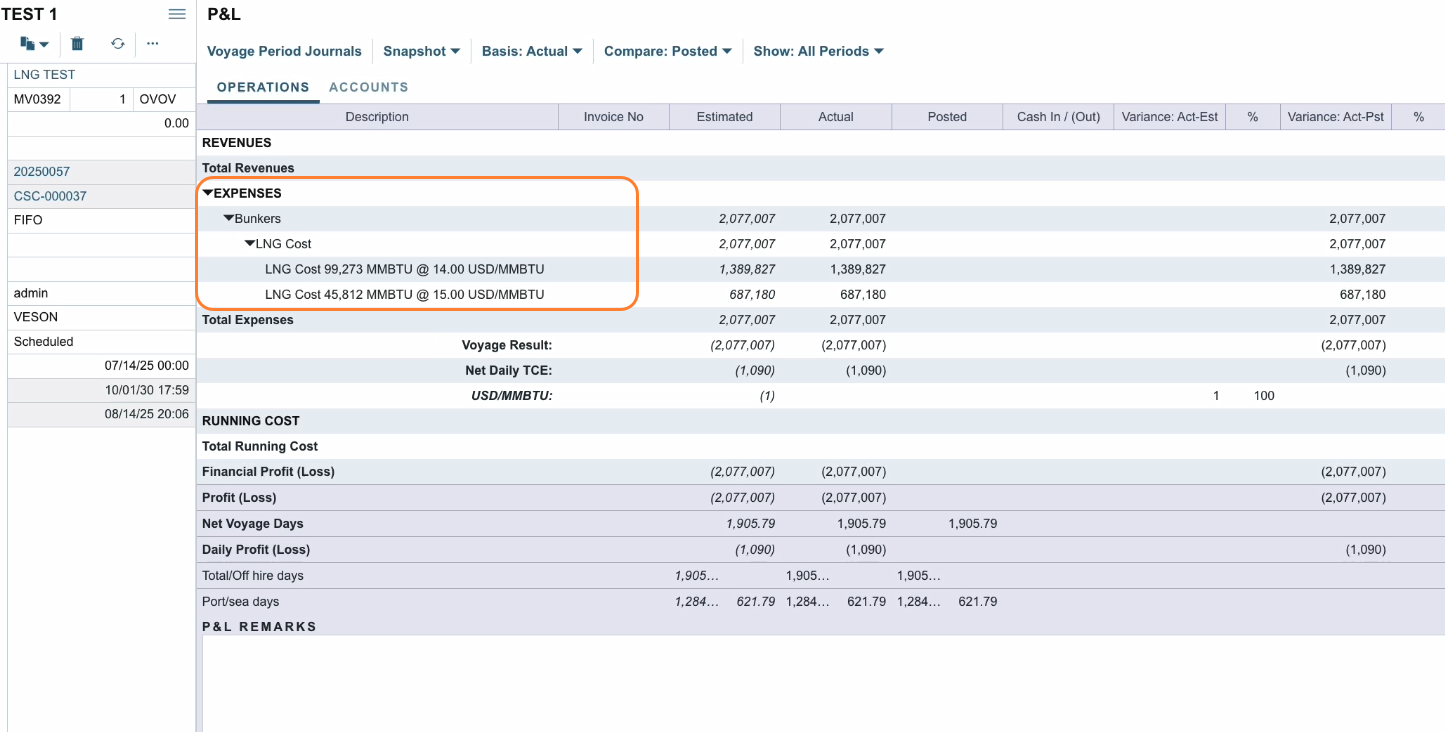1445x732 pixels.
Task: Collapse the EXPENSES section
Action: [208, 193]
